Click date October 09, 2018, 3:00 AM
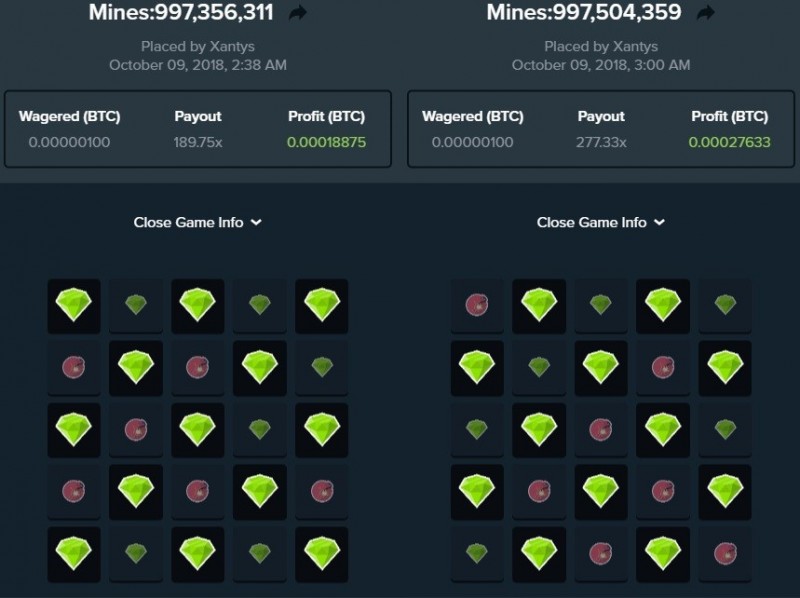Image resolution: width=800 pixels, height=598 pixels. click(x=601, y=65)
